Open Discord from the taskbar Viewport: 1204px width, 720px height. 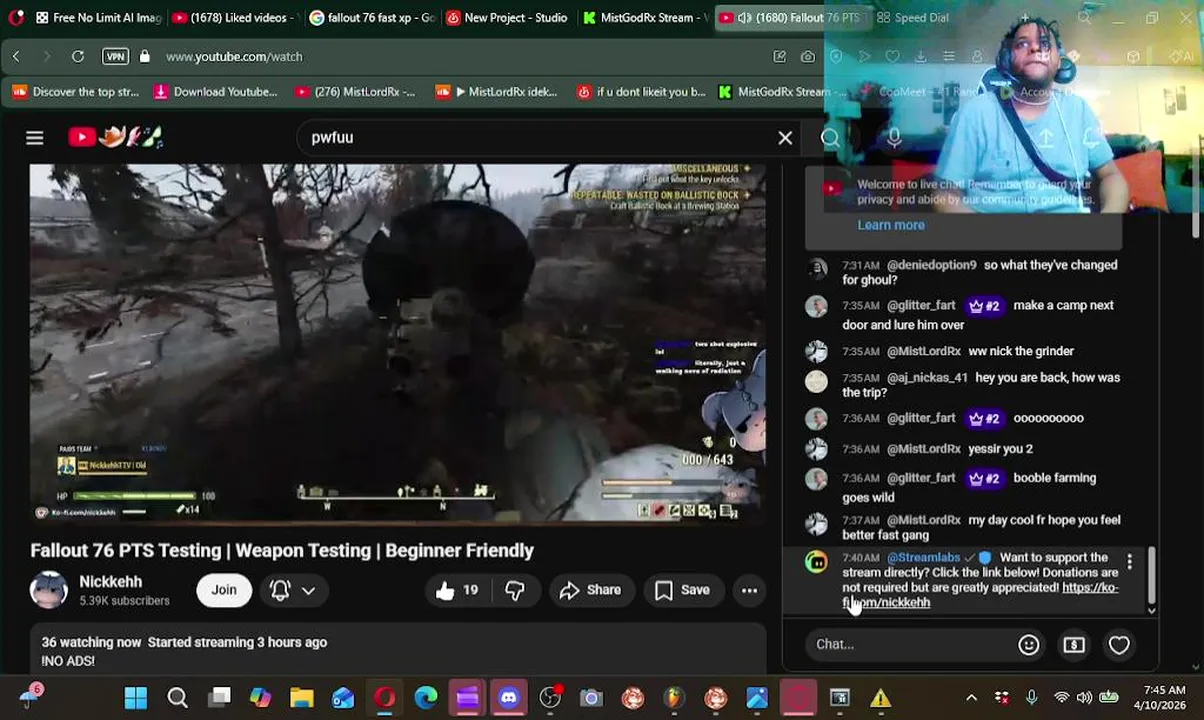pyautogui.click(x=508, y=698)
